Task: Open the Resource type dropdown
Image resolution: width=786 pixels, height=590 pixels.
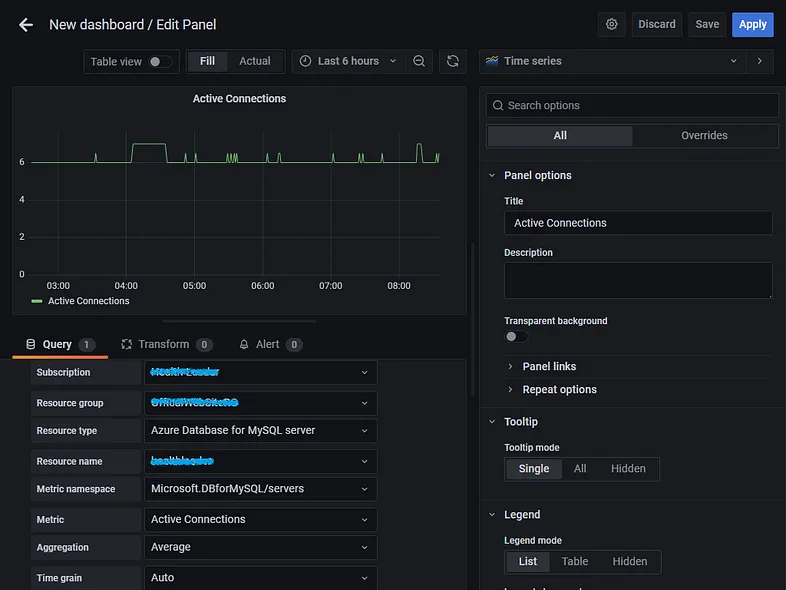Action: pyautogui.click(x=261, y=431)
